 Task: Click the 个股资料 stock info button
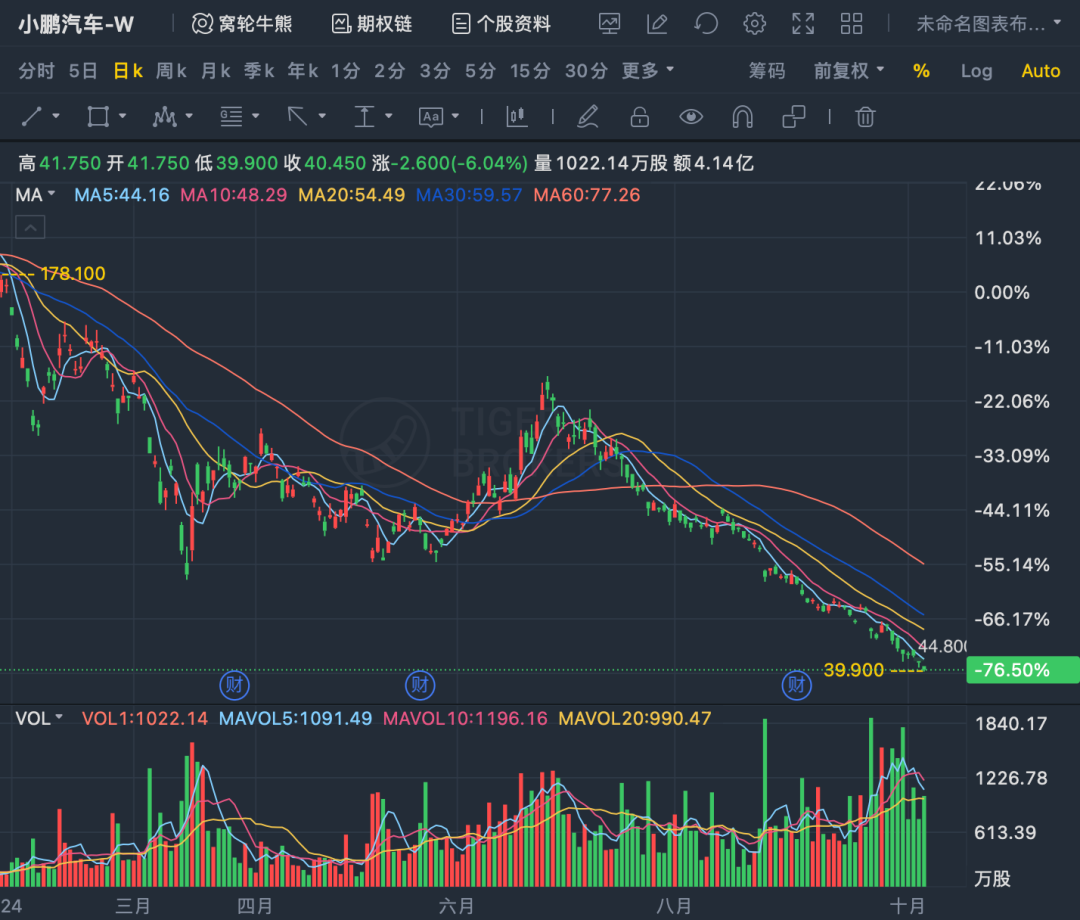(x=501, y=24)
